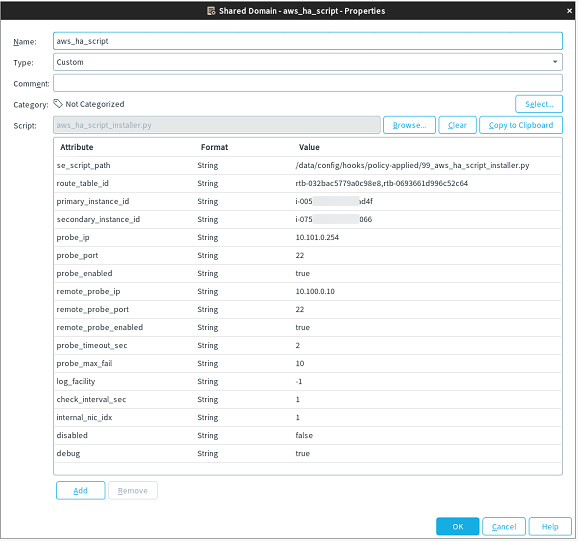Open the Type dropdown showing Custom

[308, 62]
